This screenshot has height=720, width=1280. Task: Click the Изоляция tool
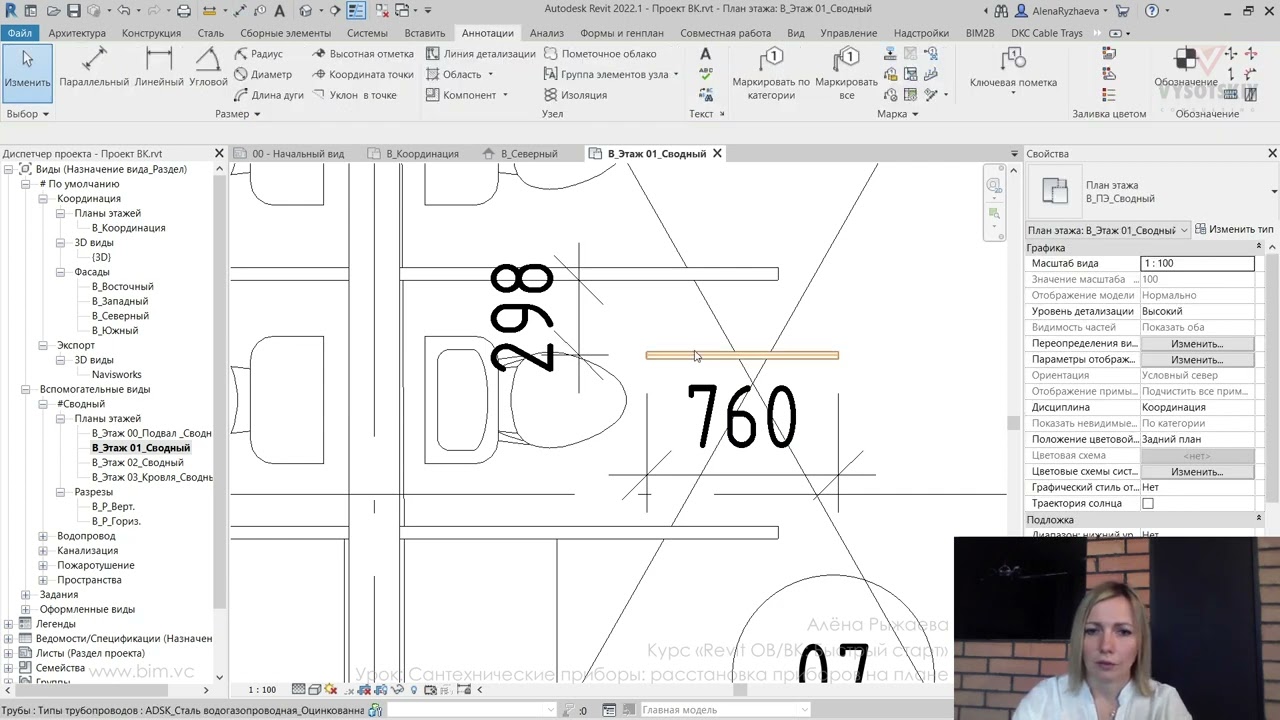[575, 95]
